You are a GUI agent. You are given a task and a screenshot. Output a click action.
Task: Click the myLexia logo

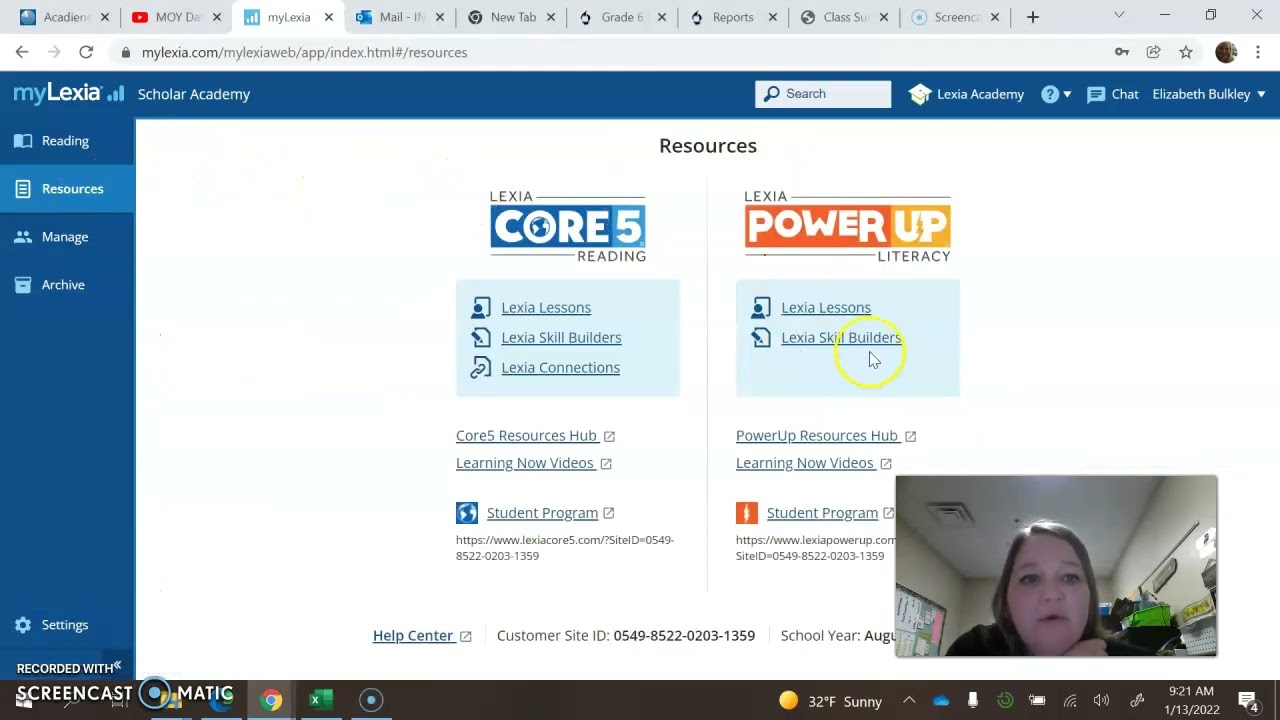point(68,94)
